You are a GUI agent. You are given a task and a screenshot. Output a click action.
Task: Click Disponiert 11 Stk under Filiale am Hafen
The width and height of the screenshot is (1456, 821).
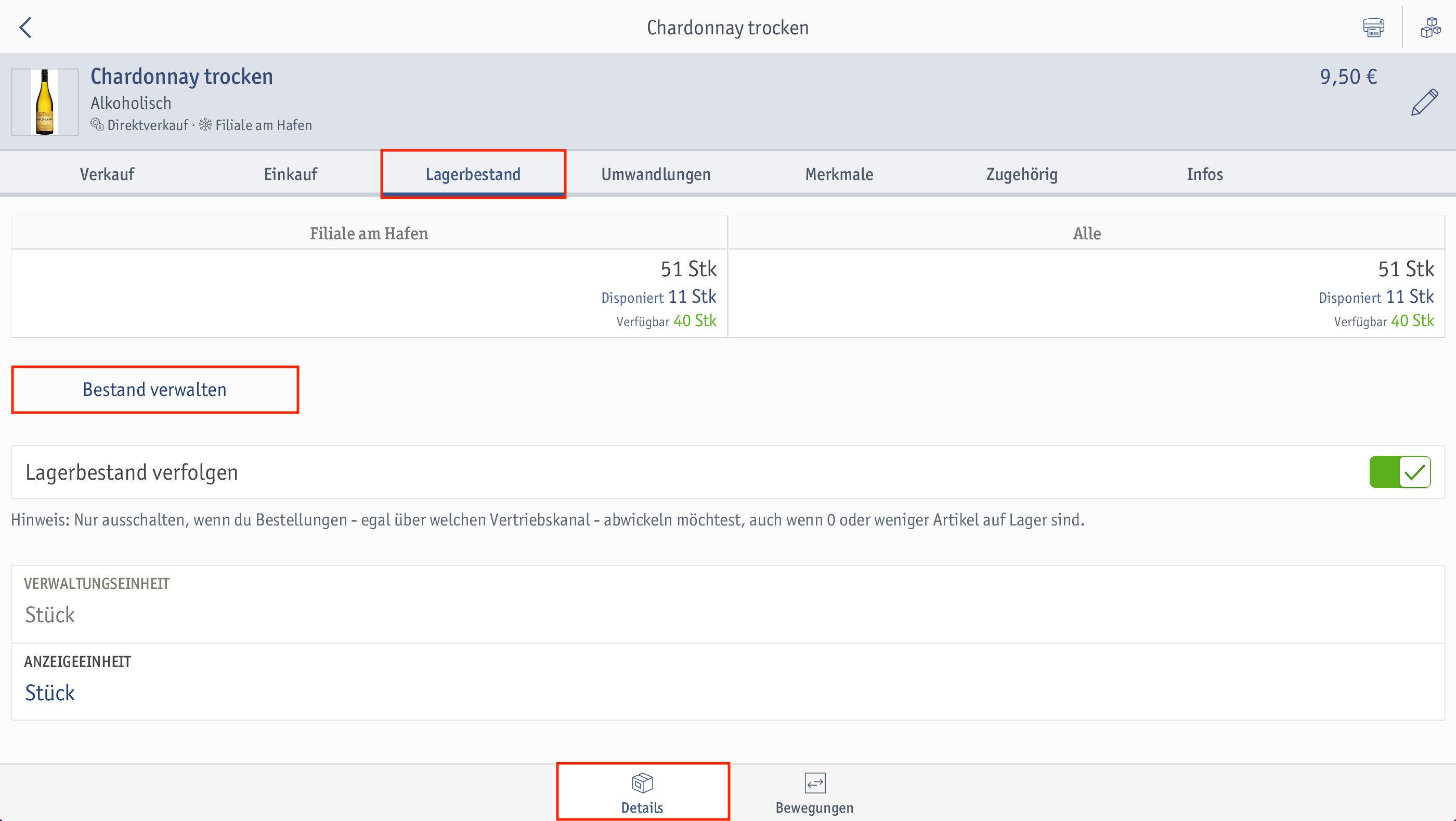pyautogui.click(x=658, y=297)
